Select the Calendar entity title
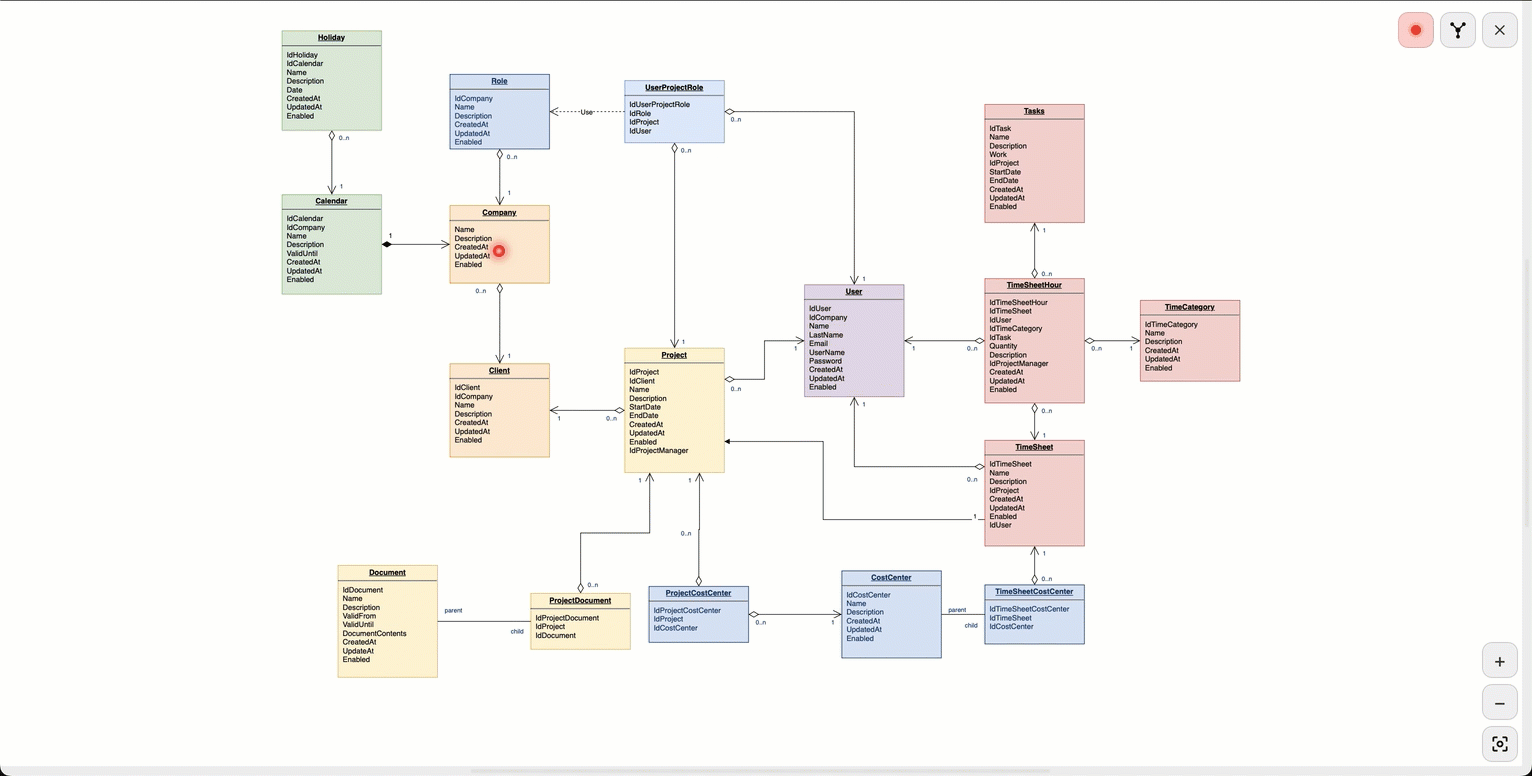Image resolution: width=1532 pixels, height=776 pixels. [x=331, y=201]
